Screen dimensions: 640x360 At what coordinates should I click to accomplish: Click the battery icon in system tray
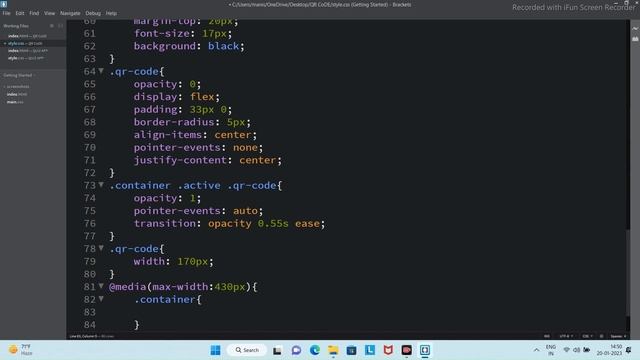(x=587, y=350)
